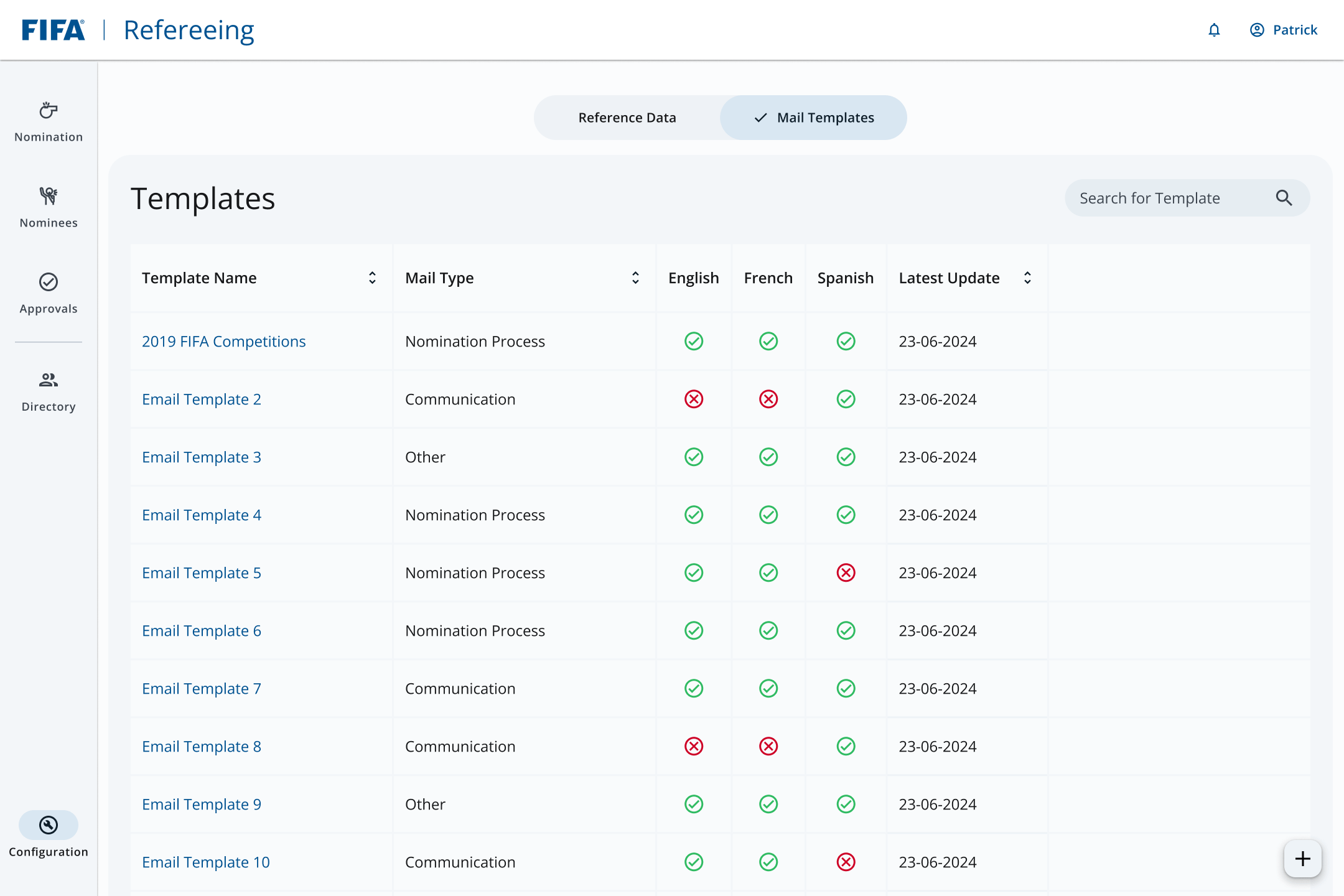Open the Nomination whistle icon
1344x896 pixels.
(x=49, y=111)
